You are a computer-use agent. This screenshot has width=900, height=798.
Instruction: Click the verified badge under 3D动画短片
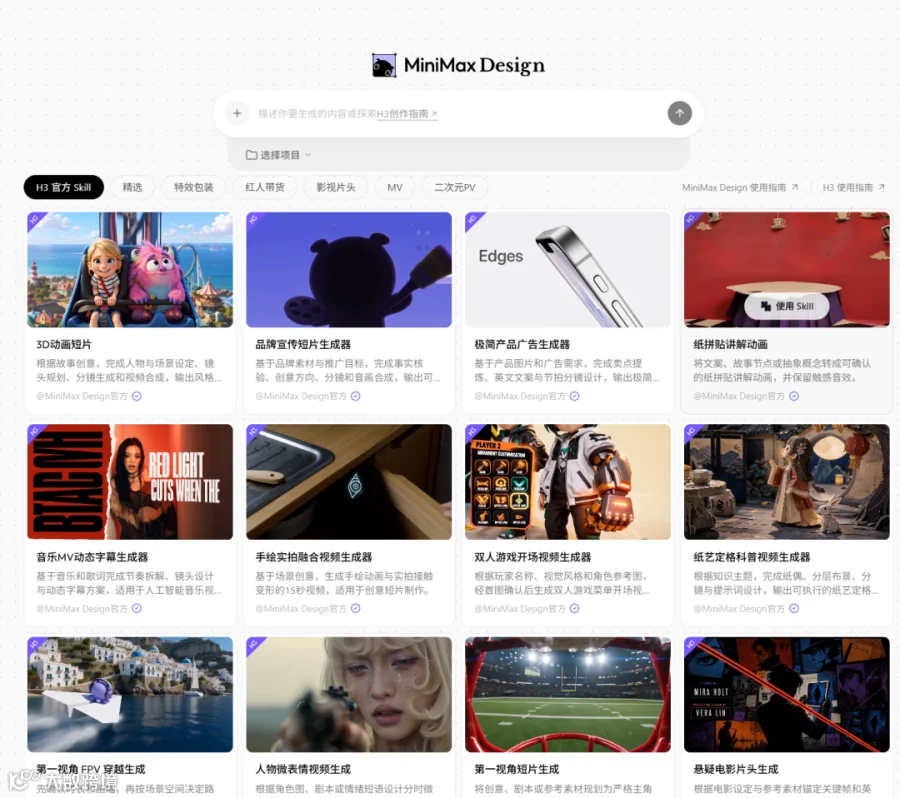137,396
